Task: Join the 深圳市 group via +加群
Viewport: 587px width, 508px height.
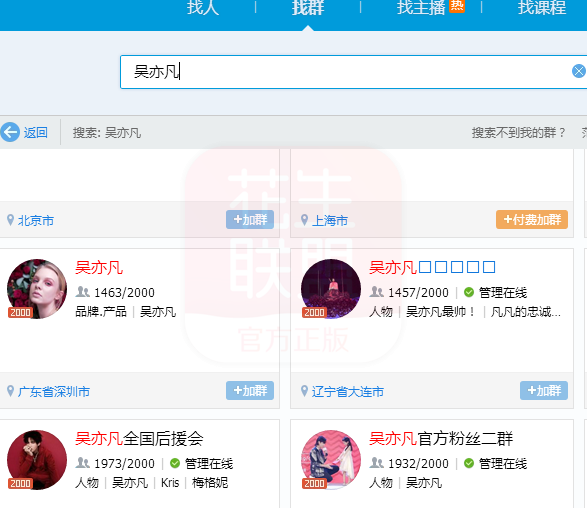Action: (x=250, y=390)
